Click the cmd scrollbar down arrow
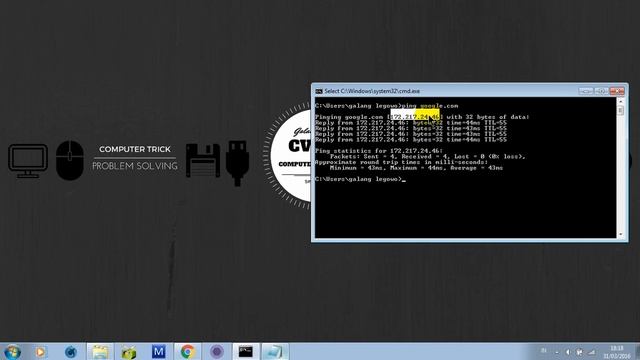Image resolution: width=640 pixels, height=360 pixels. click(x=620, y=234)
